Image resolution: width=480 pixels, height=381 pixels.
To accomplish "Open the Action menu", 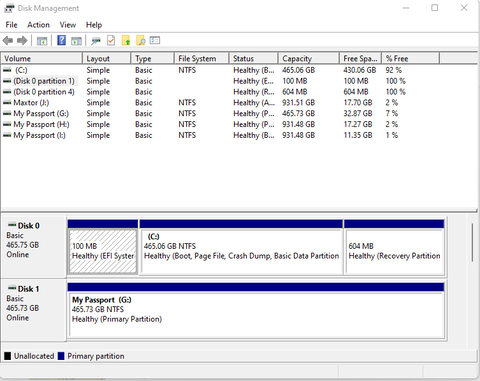I will coord(38,25).
